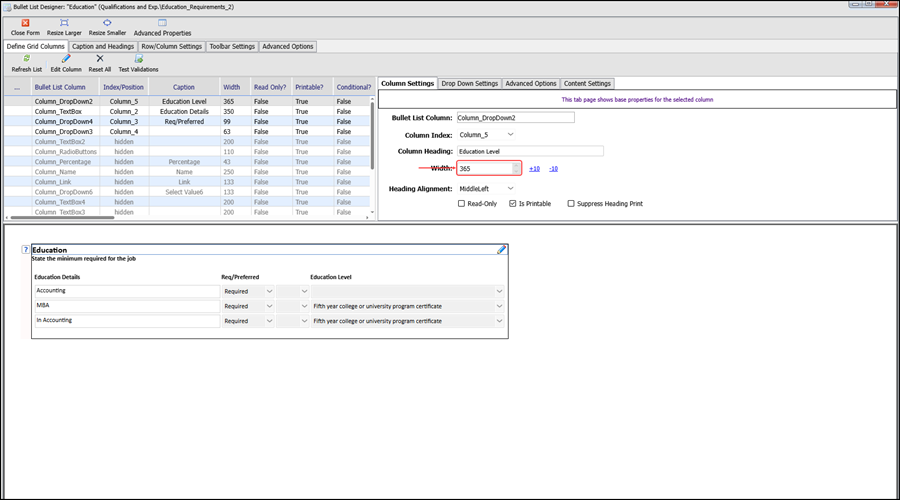Open the Row/Column Settings tab
Viewport: 900px width, 500px height.
172,46
